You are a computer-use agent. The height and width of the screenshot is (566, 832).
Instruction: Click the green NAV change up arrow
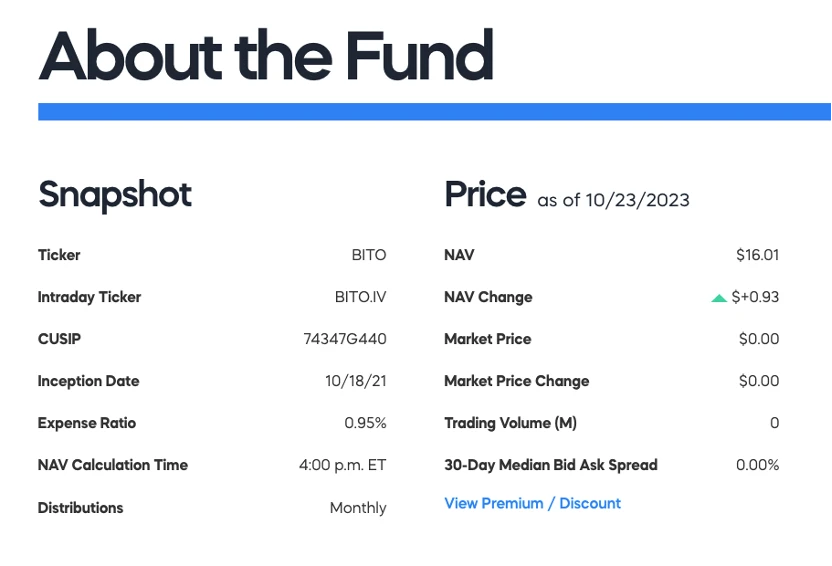coord(718,298)
